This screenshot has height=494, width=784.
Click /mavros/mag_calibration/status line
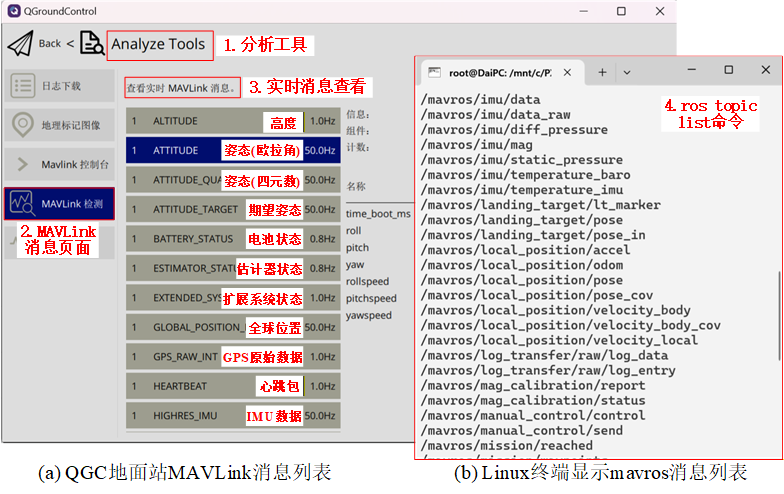[533, 400]
